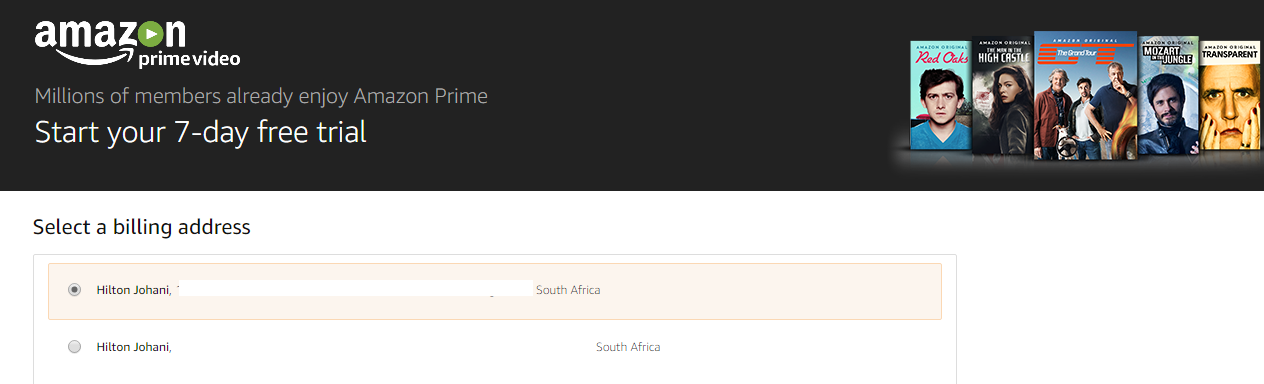Viewport: 1264px width, 384px height.
Task: Click the "Millions of members already enjoy Amazon Prime" text
Action: pyautogui.click(x=261, y=97)
